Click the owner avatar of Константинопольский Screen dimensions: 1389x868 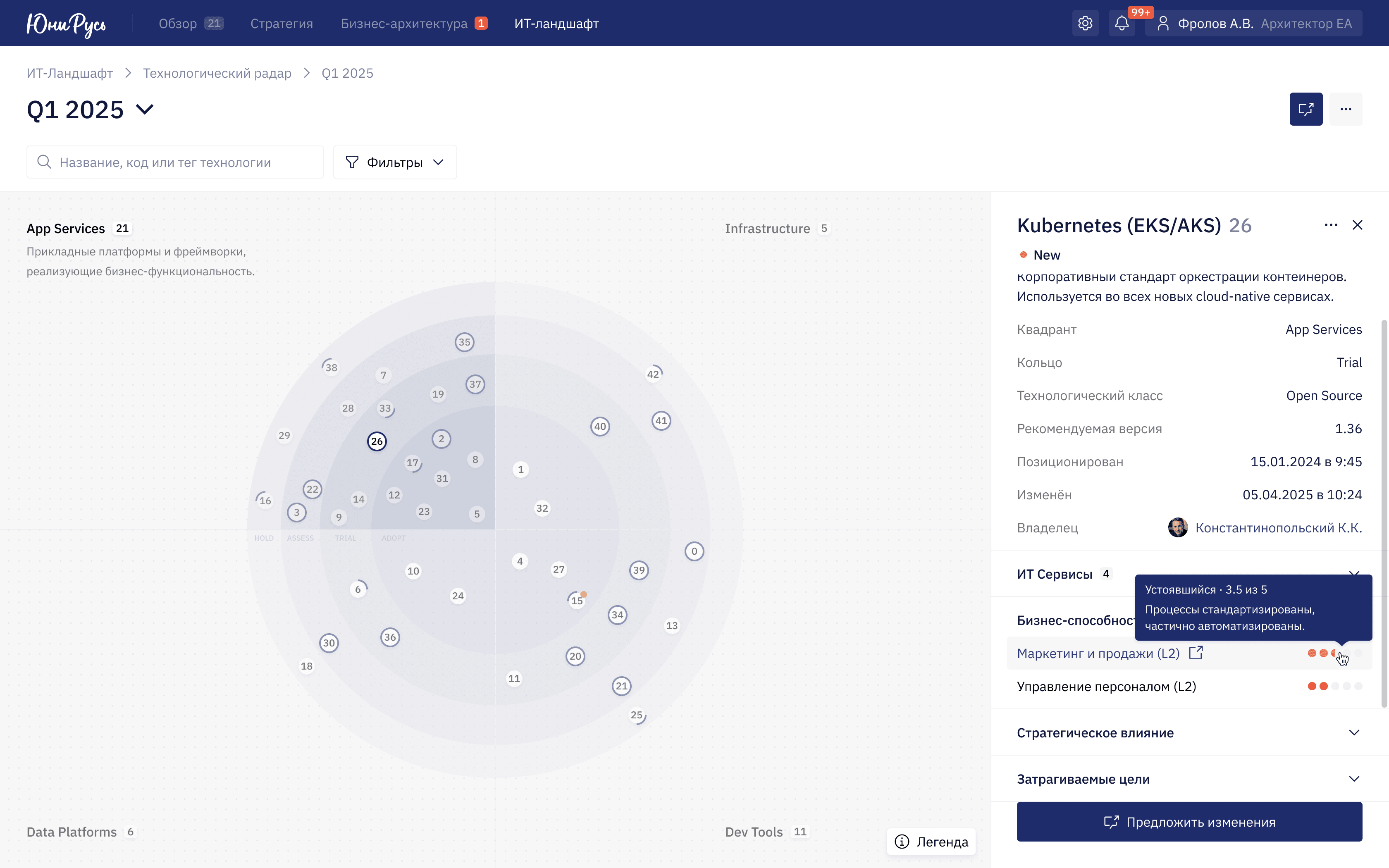click(1178, 527)
